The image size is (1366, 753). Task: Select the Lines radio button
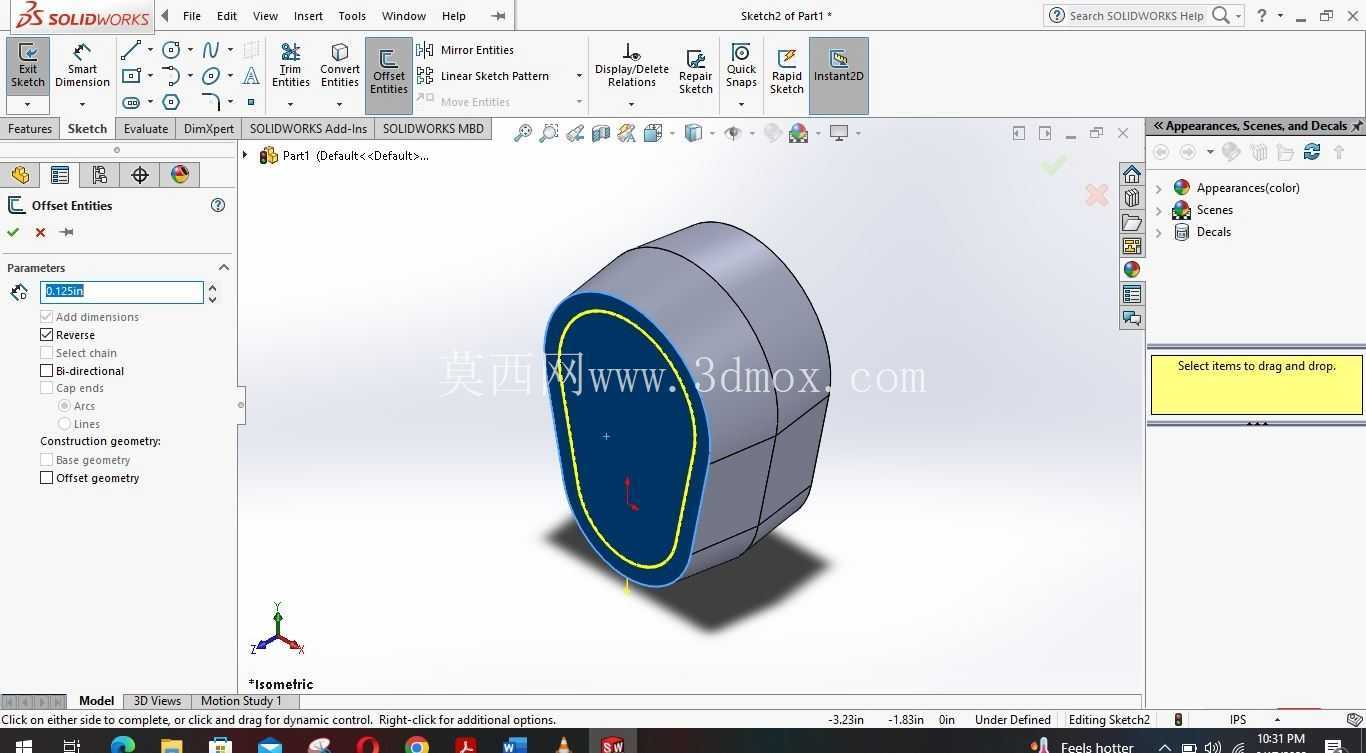point(64,424)
